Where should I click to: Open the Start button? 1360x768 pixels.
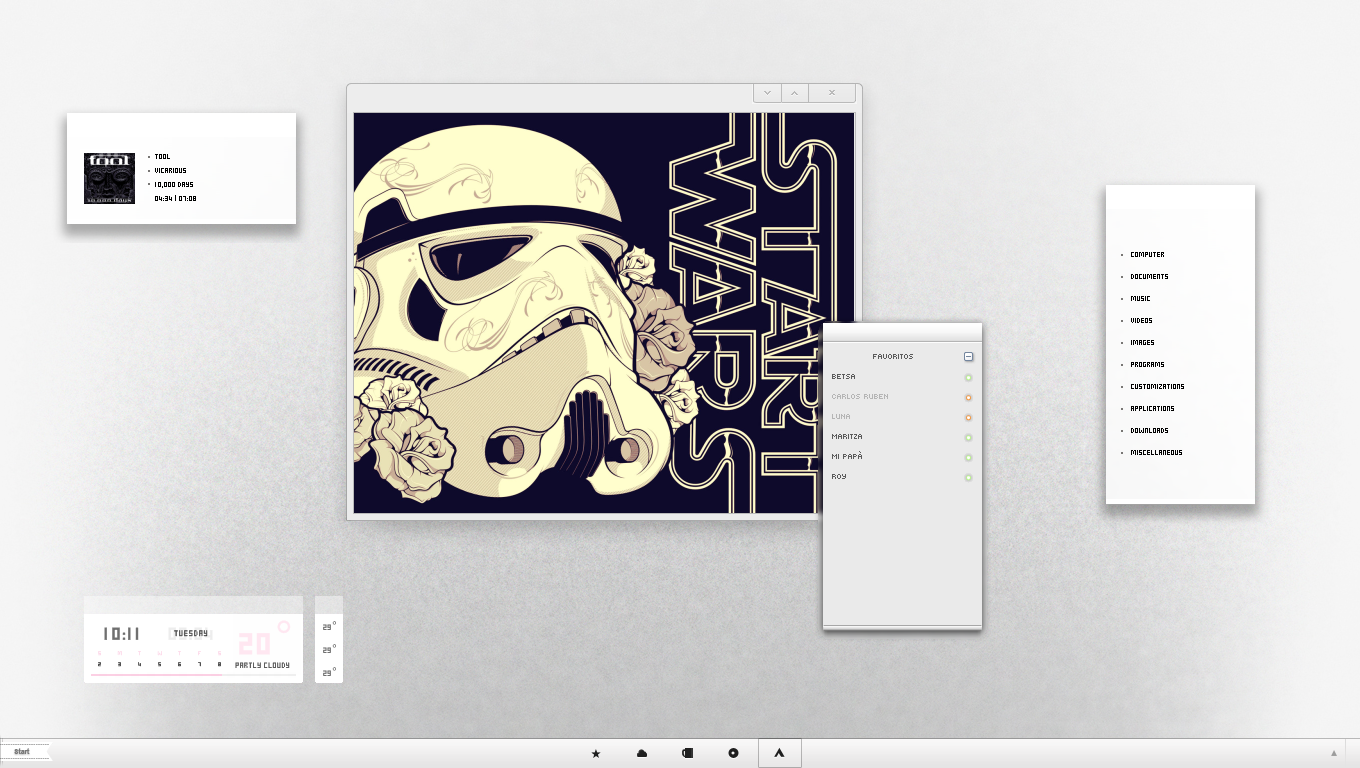25,752
